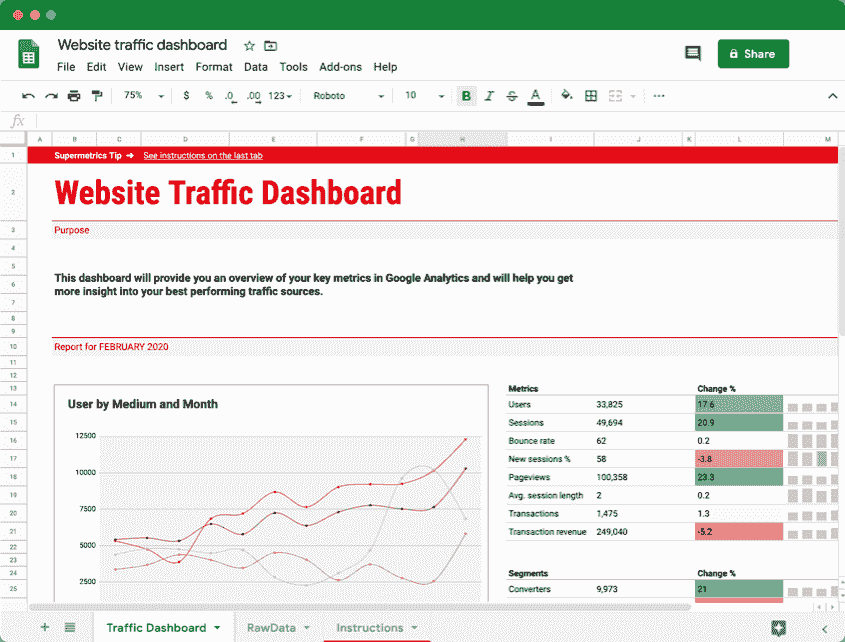Image resolution: width=845 pixels, height=642 pixels.
Task: Undo the last action
Action: 28,95
